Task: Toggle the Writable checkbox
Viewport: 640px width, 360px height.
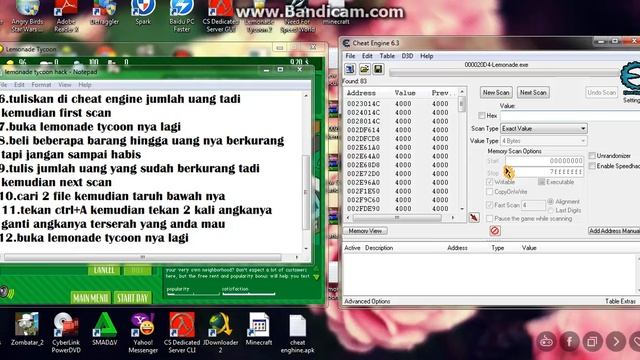Action: (490, 182)
